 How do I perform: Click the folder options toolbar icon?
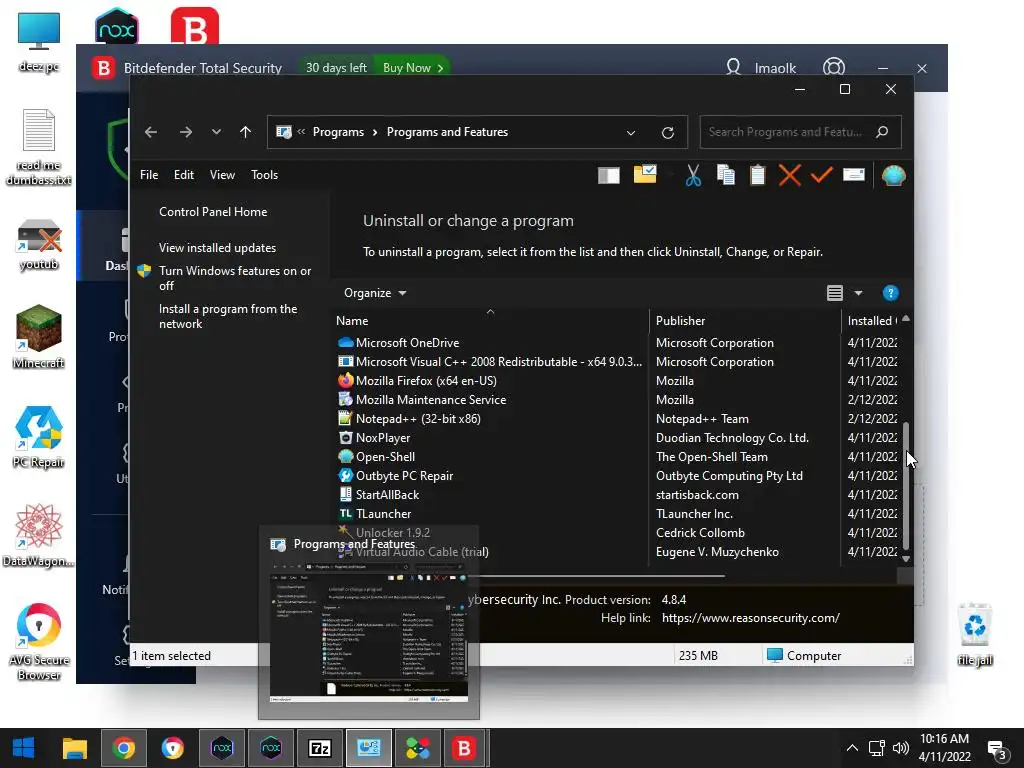pyautogui.click(x=645, y=174)
